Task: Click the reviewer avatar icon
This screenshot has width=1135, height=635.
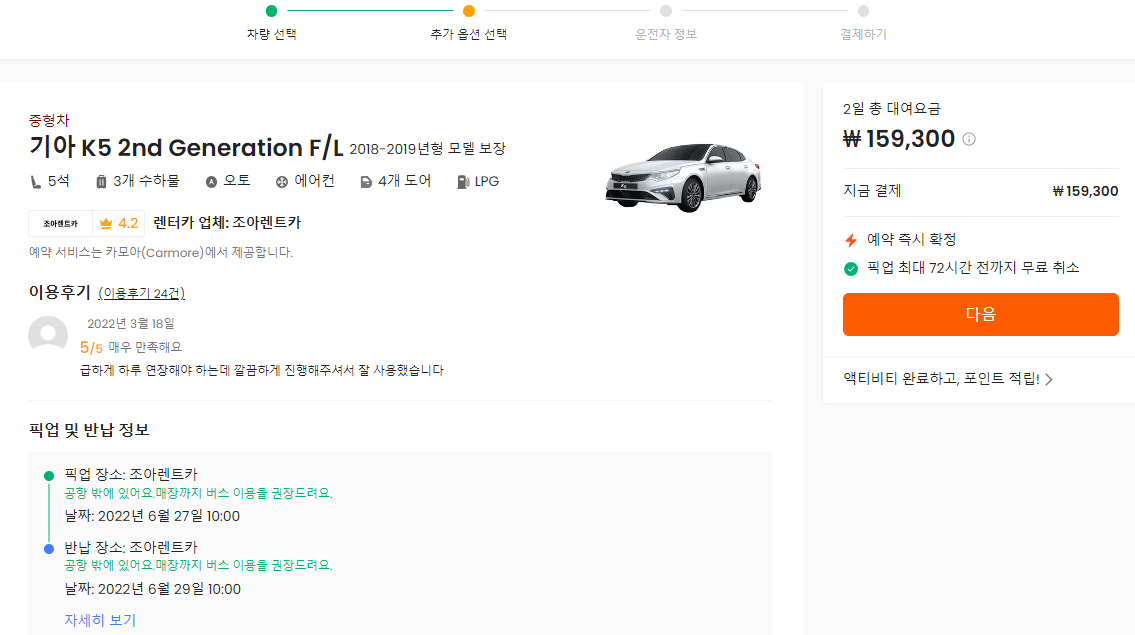Action: tap(48, 336)
